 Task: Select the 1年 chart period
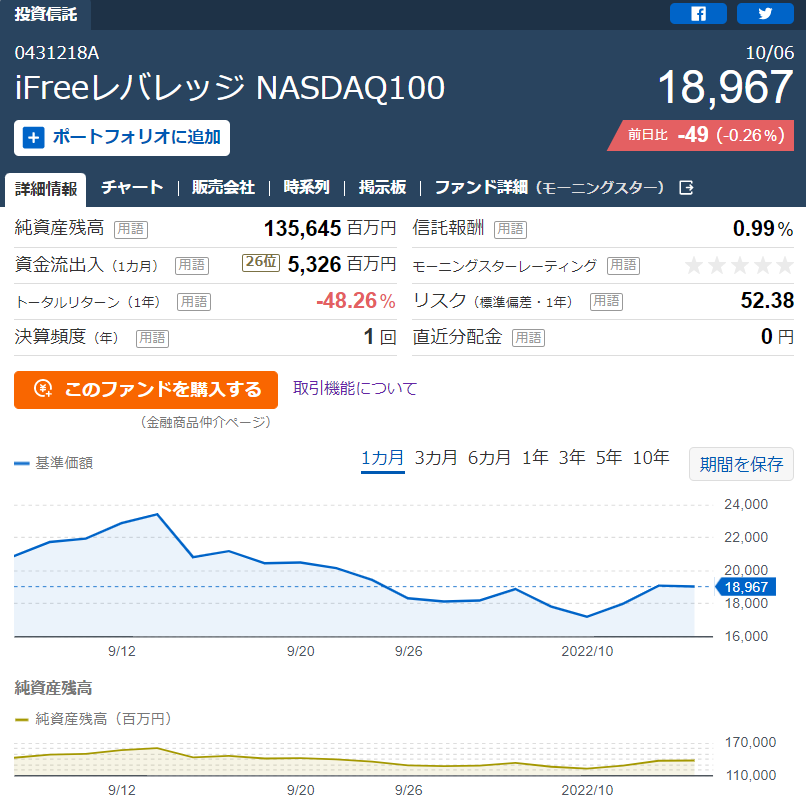tap(535, 458)
